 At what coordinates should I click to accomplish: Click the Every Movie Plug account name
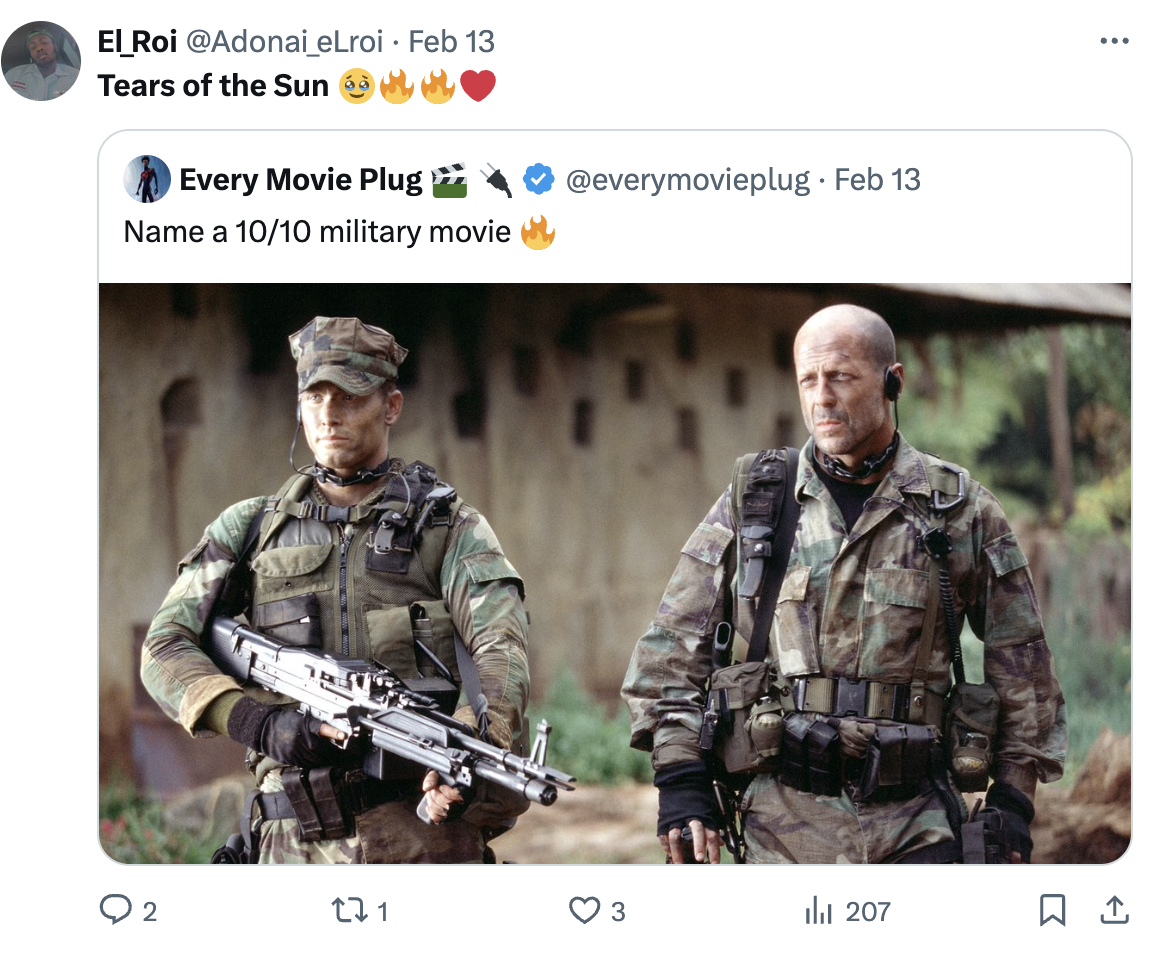pos(300,180)
